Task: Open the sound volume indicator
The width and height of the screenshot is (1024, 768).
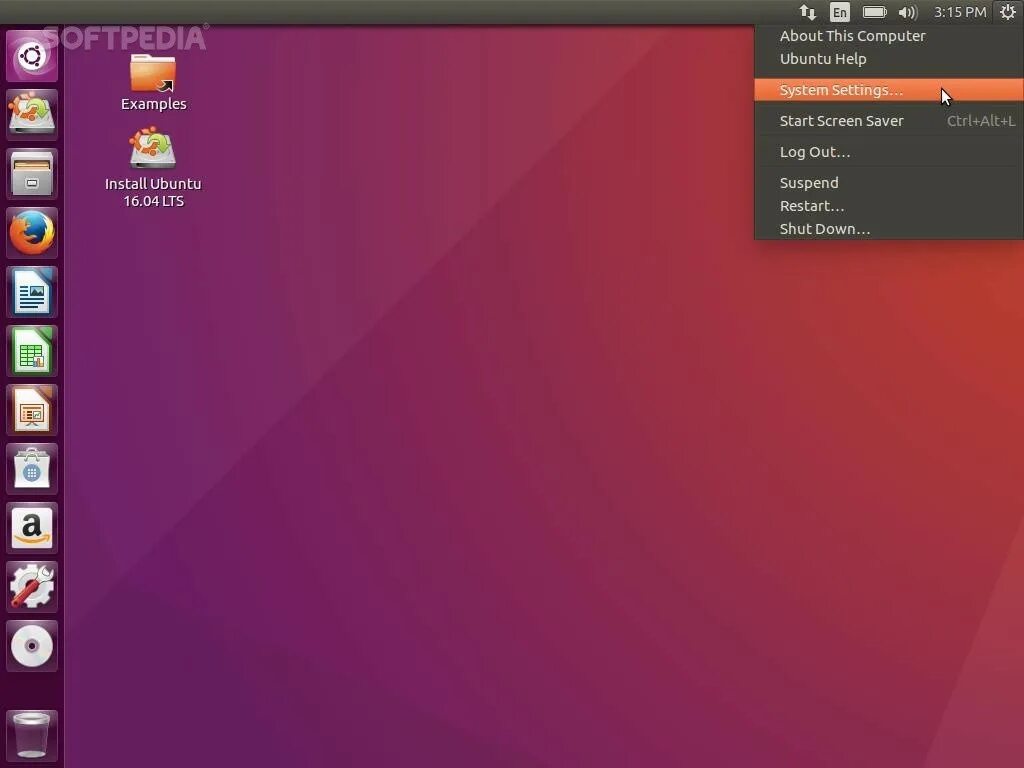Action: click(x=908, y=12)
